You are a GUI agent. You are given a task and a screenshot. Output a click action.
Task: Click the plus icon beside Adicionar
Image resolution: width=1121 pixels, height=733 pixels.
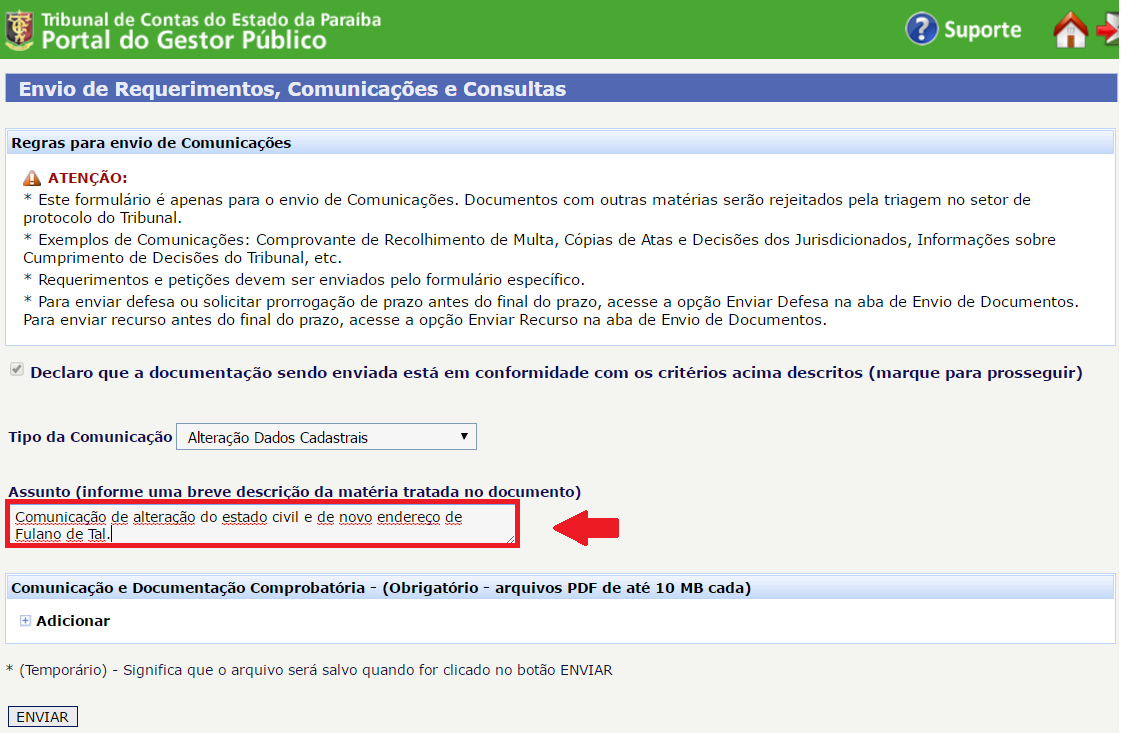pos(25,621)
